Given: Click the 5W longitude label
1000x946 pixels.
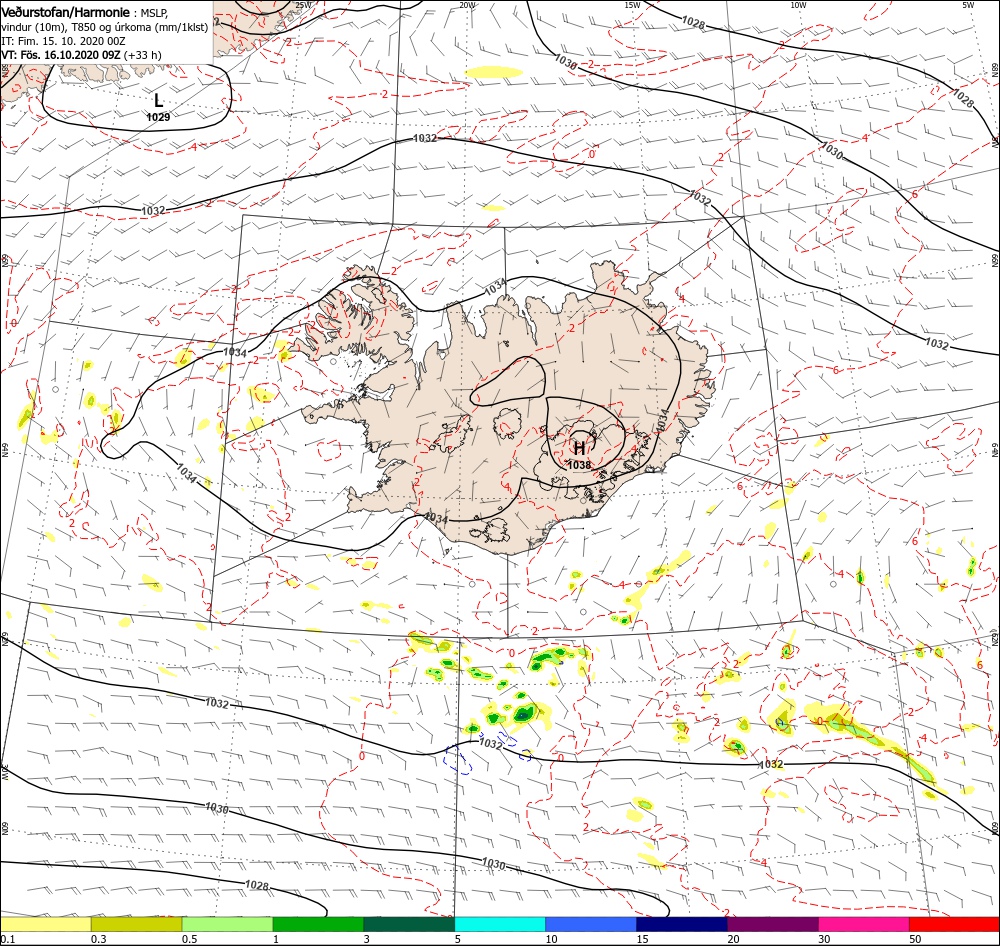Looking at the screenshot, I should tap(967, 5).
